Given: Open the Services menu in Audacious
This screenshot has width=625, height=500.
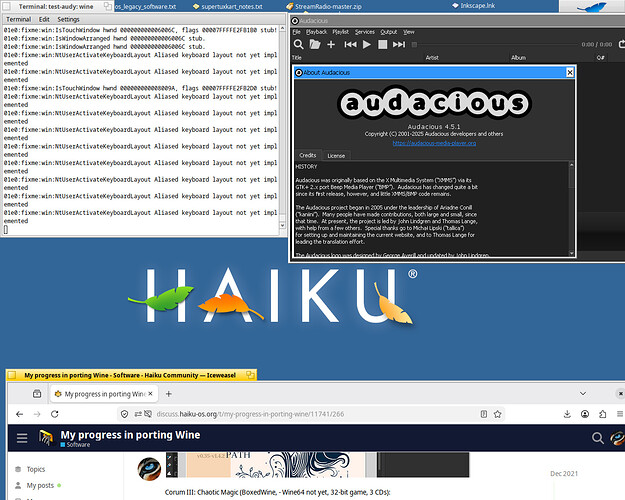Looking at the screenshot, I should click(x=365, y=32).
